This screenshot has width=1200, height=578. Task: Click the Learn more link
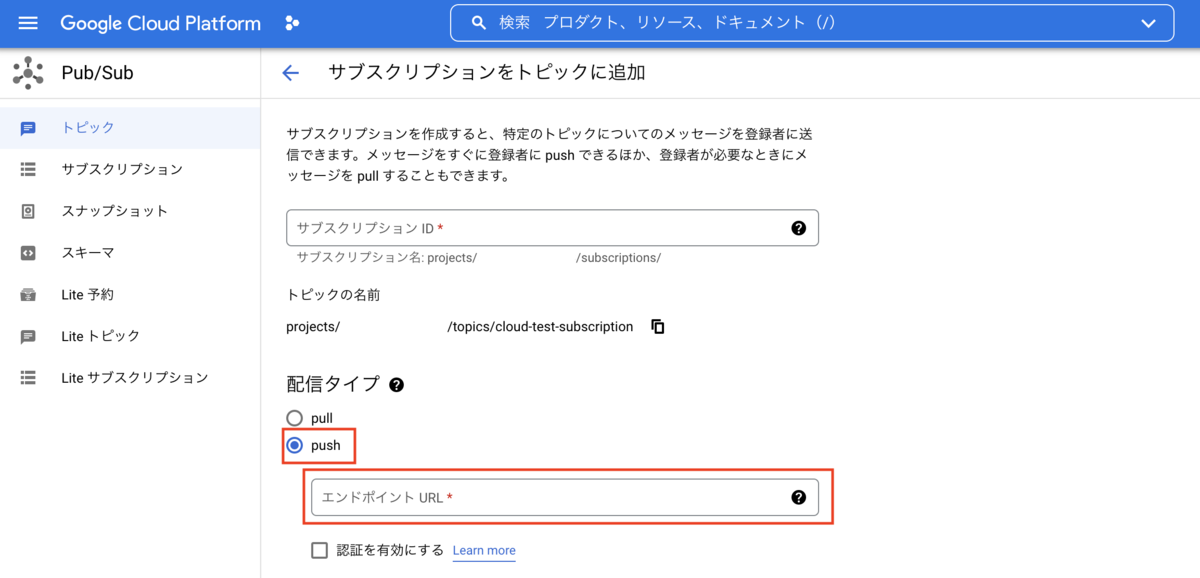[x=484, y=550]
